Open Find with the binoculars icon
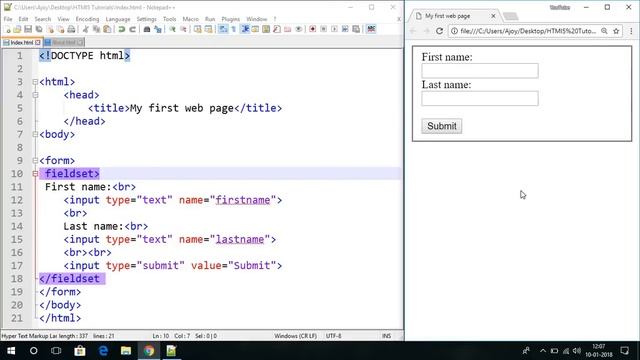 (x=147, y=29)
